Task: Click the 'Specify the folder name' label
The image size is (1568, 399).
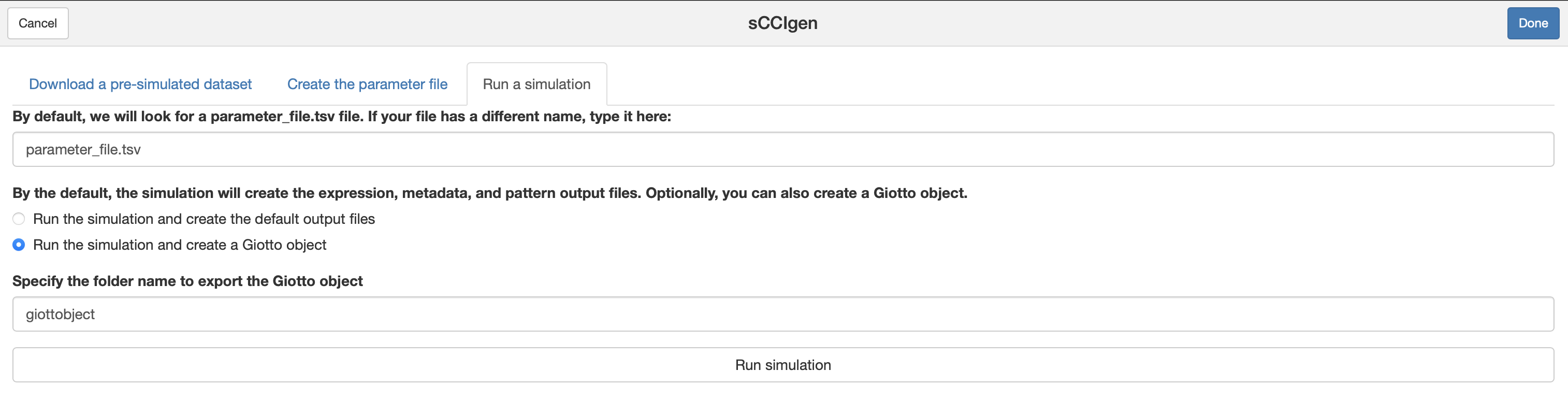Action: pos(187,281)
